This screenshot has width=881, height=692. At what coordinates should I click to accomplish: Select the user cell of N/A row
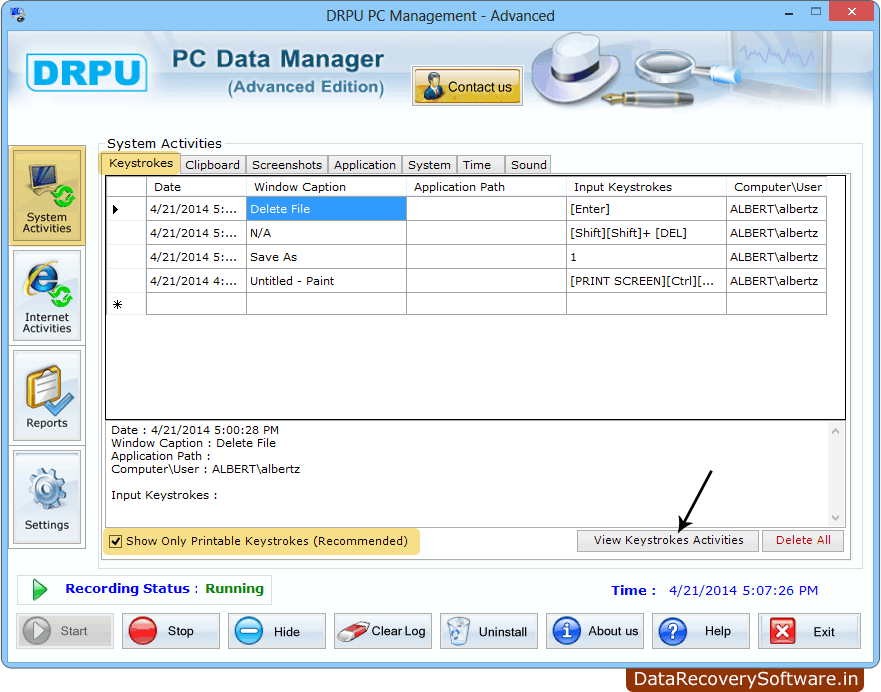[x=776, y=233]
